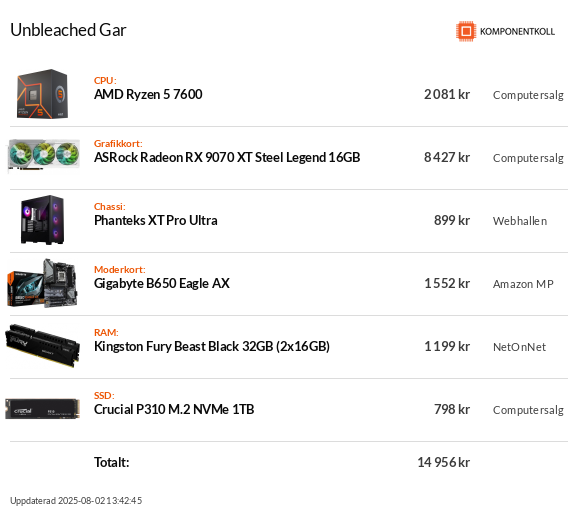Select the ASRock Radeon graphics card image

(x=44, y=155)
